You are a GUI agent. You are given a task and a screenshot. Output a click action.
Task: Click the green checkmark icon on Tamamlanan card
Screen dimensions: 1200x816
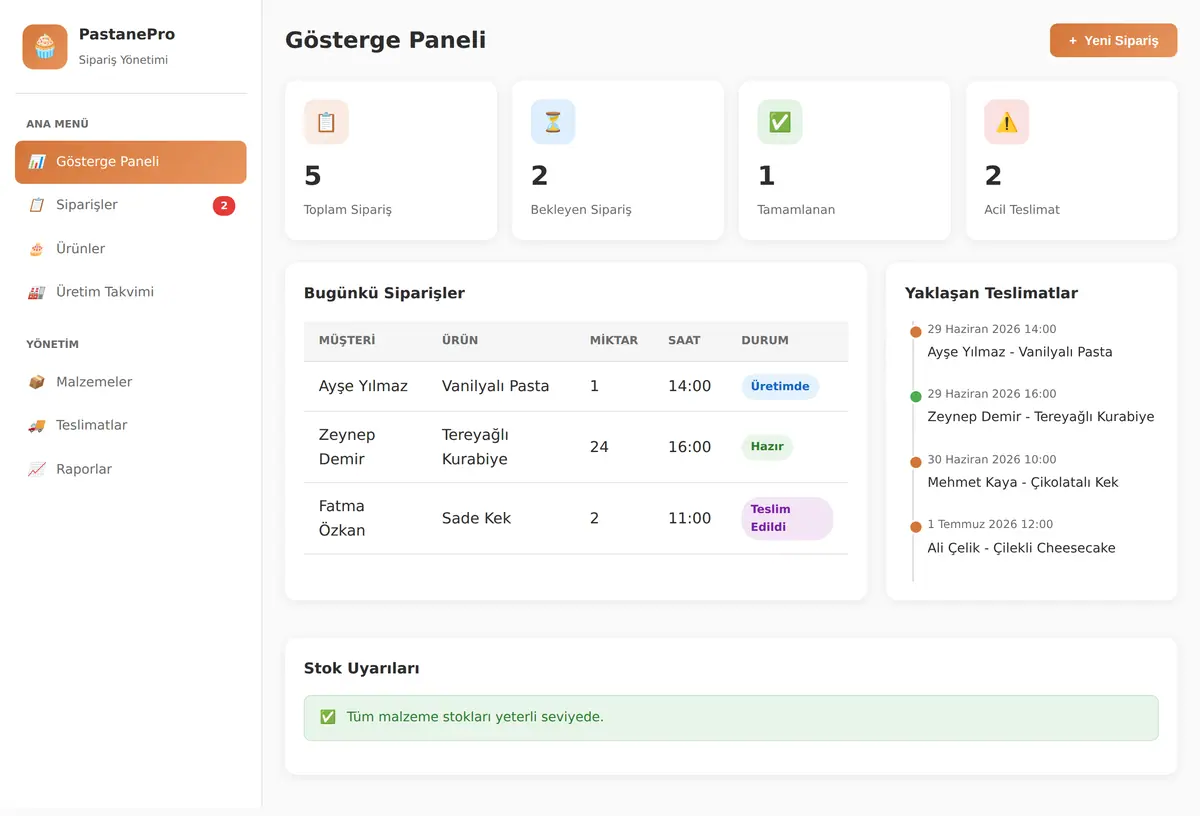780,122
